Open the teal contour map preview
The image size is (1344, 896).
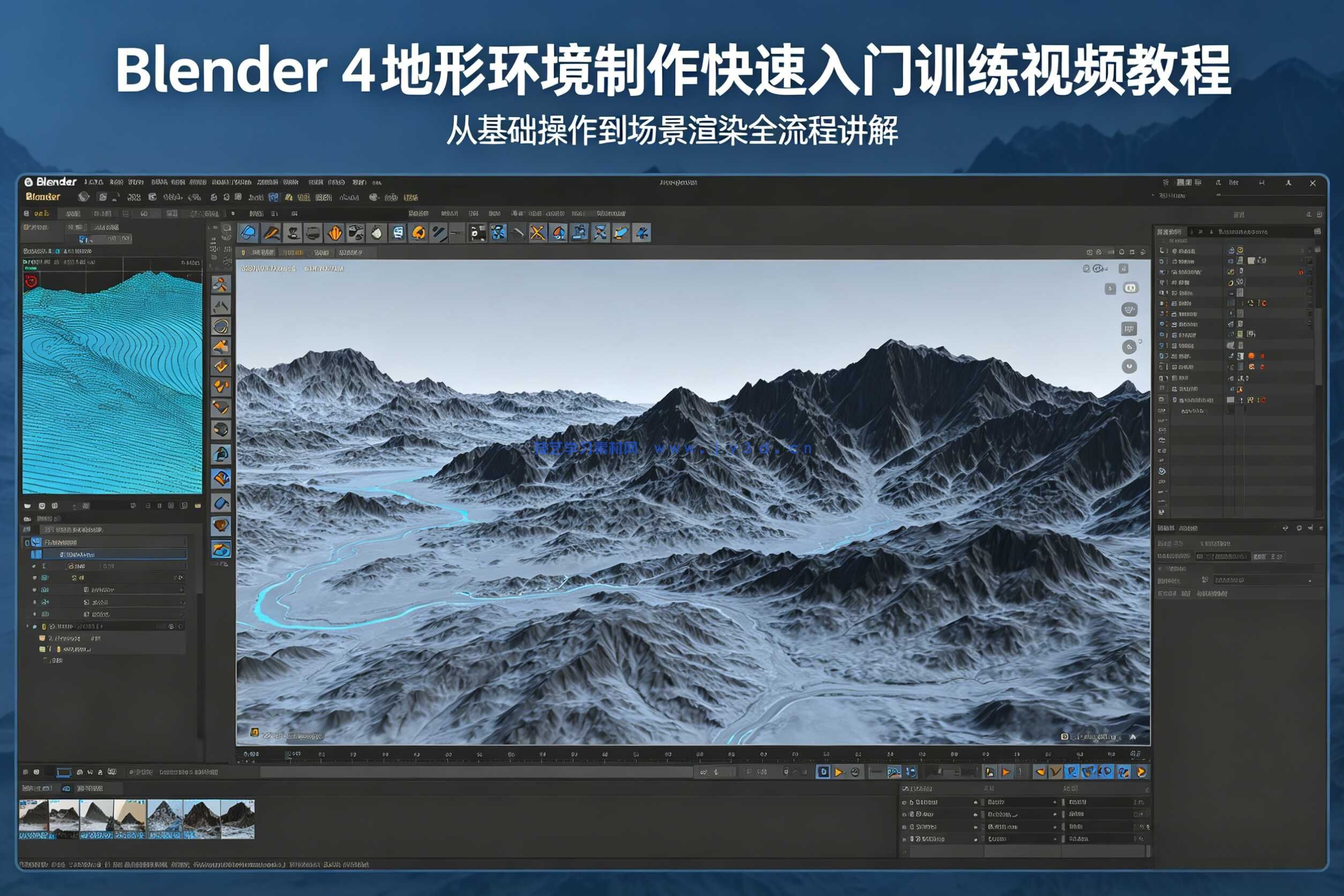coord(113,382)
